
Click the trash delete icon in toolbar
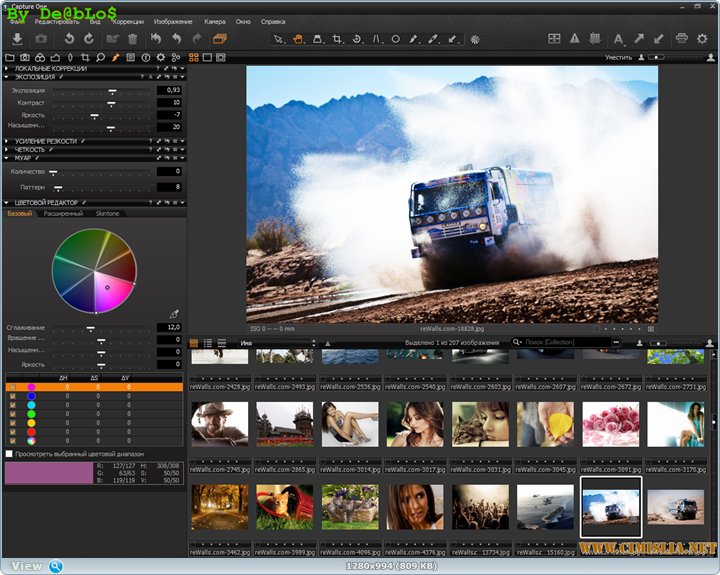(132, 38)
